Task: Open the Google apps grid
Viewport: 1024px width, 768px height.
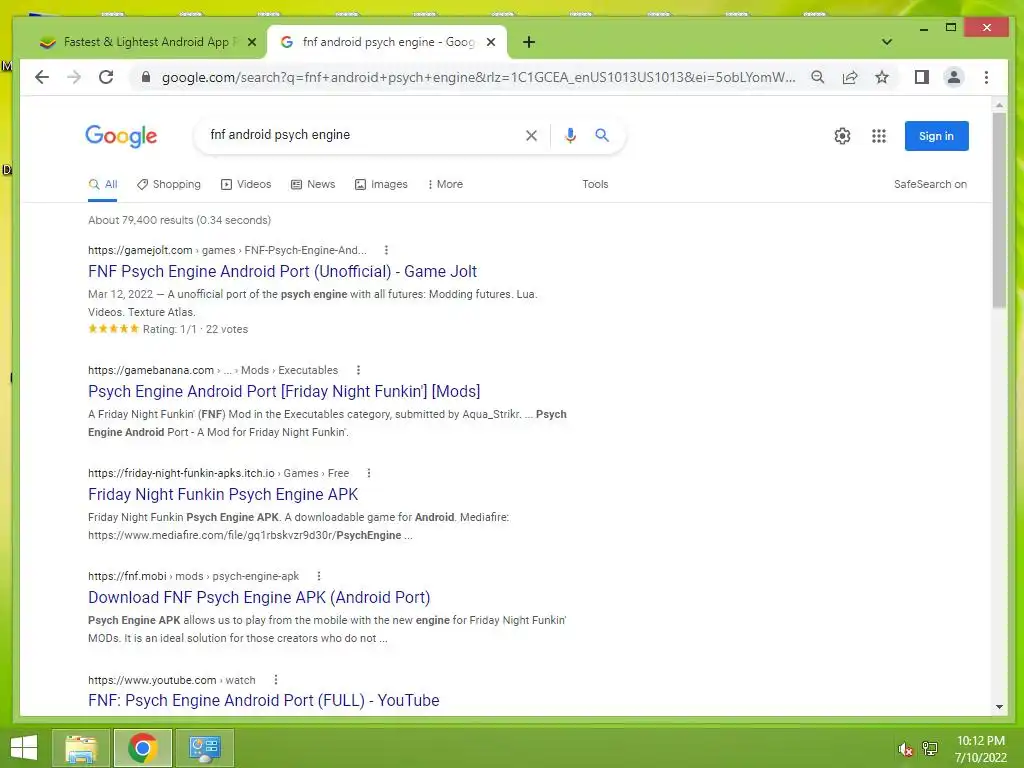Action: click(x=878, y=136)
